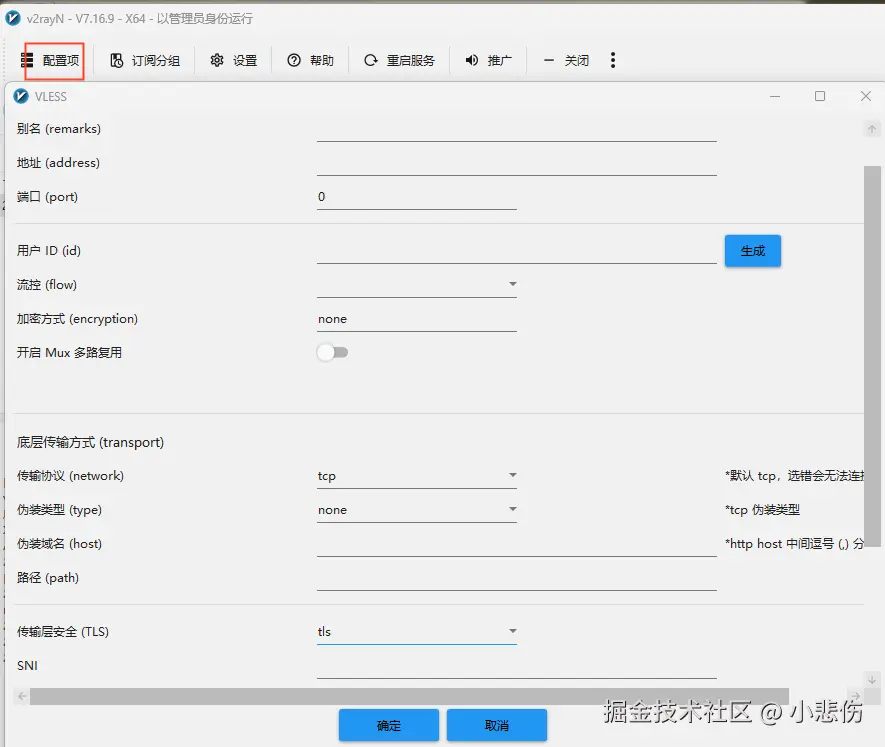Click the horizontal scrollbar right arrow
885x747 pixels.
coord(856,696)
